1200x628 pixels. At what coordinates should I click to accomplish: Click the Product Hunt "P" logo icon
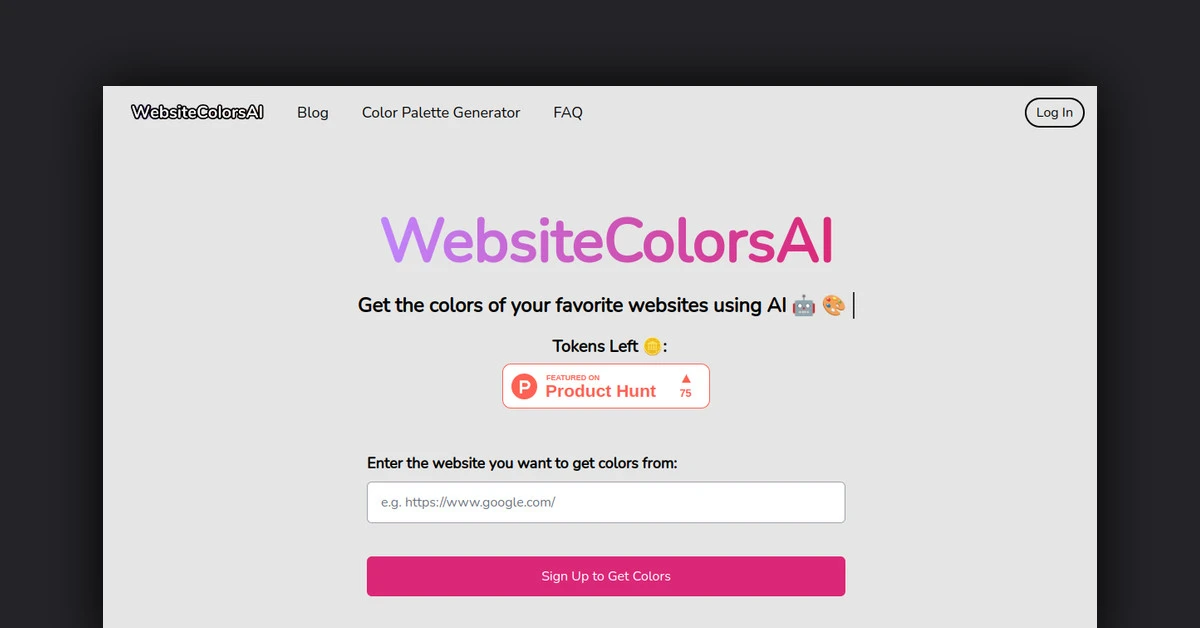pos(524,386)
